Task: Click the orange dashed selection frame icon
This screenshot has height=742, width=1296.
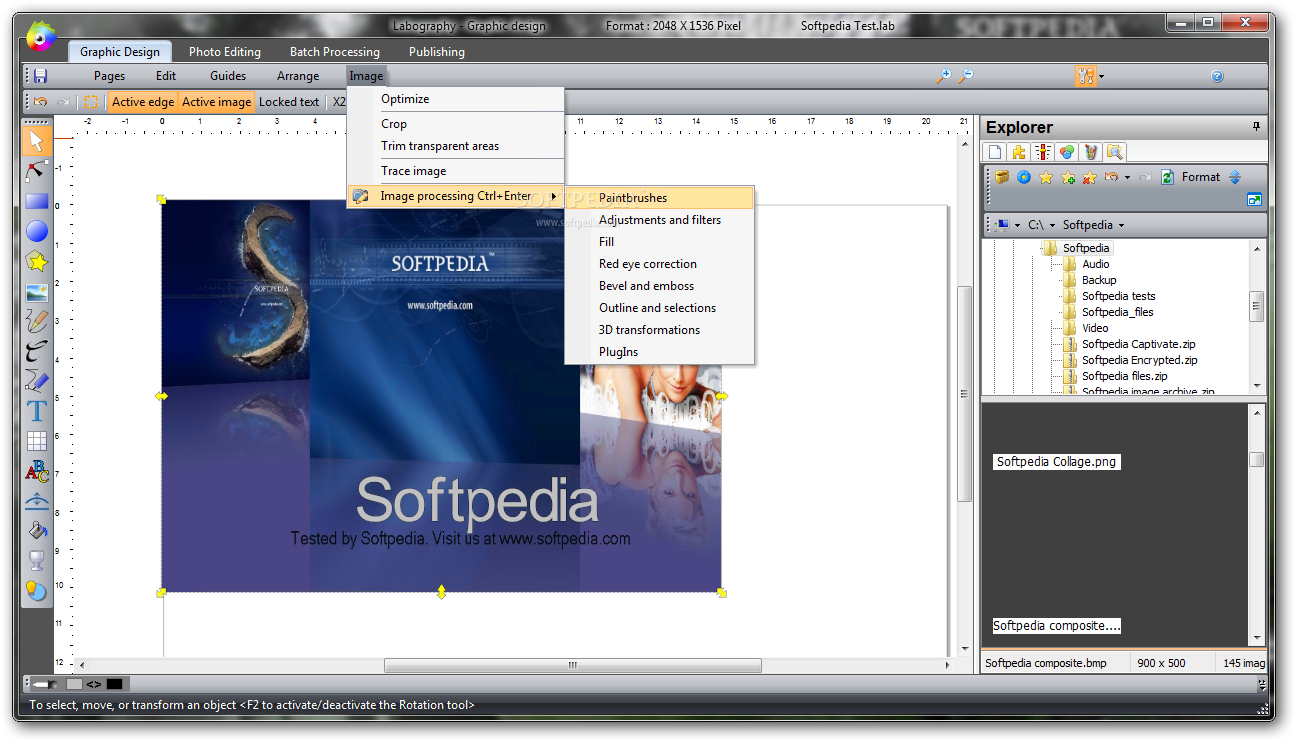Action: coord(91,101)
